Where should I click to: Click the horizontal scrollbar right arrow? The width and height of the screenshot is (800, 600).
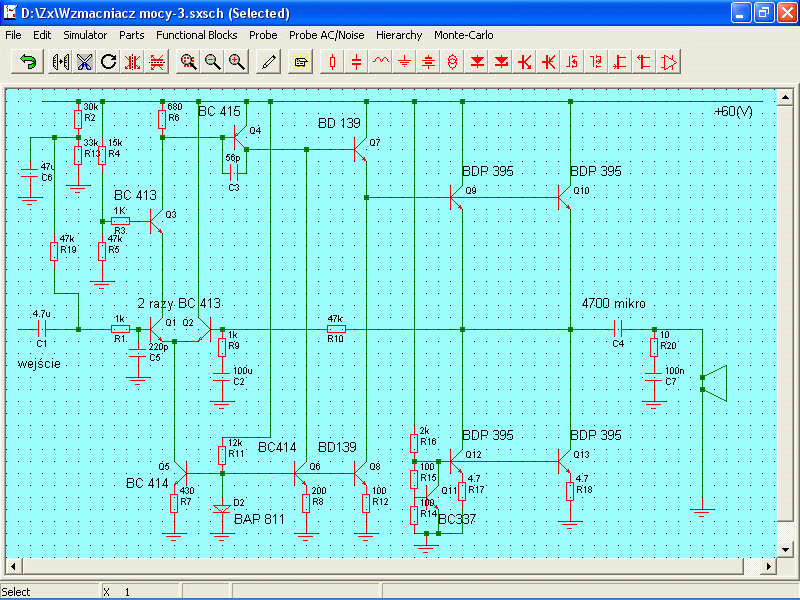pos(770,566)
